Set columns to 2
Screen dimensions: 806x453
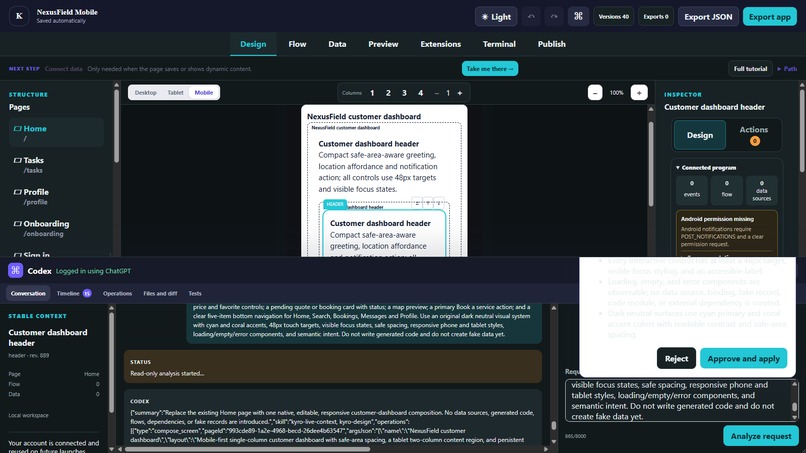[388, 93]
